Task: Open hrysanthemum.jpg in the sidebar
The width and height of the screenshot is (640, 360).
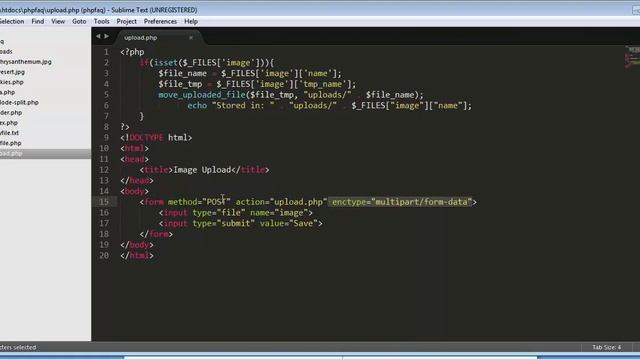Action: tap(26, 62)
